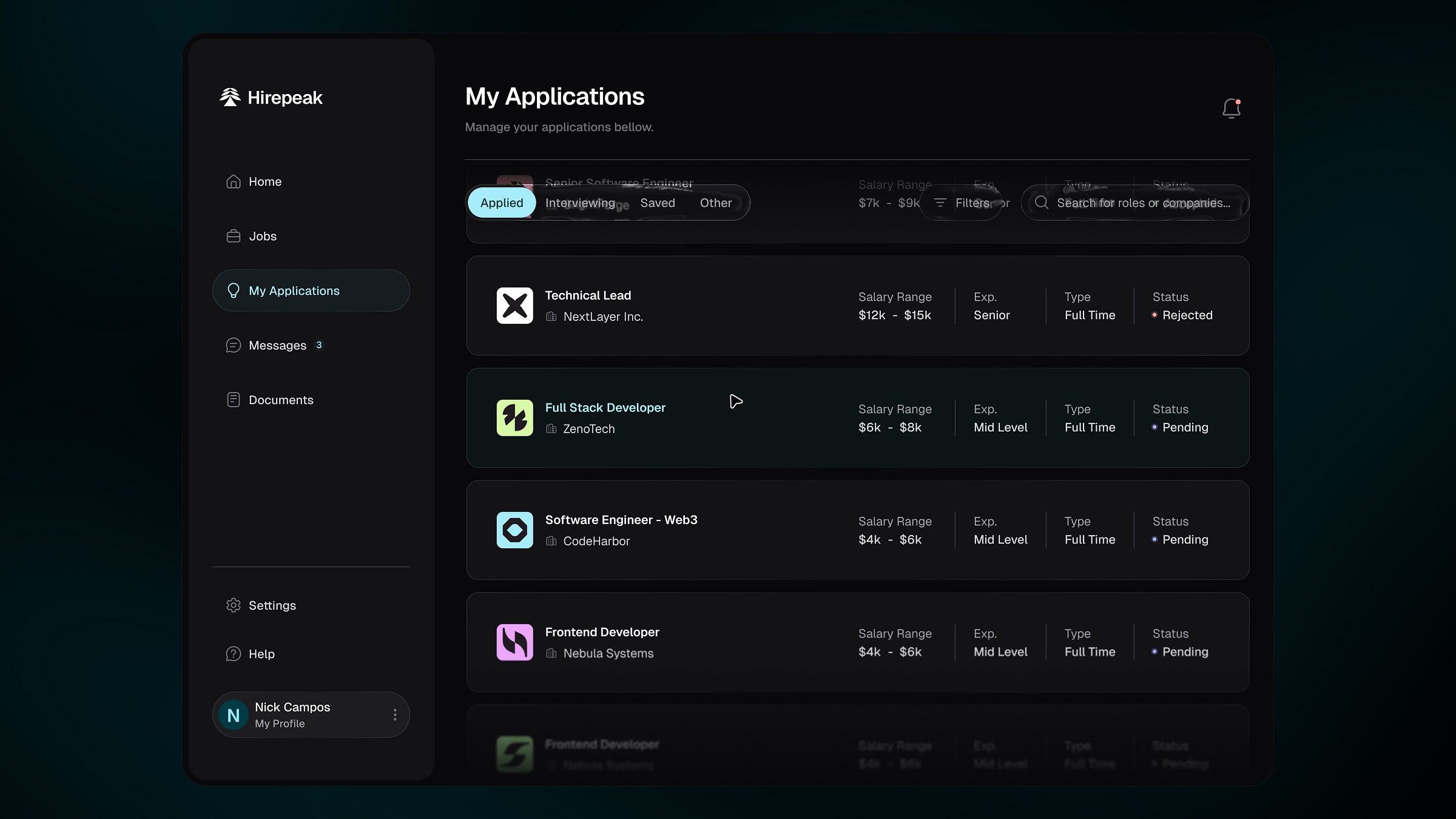Click the NextLayer Inc. logo icon
The image size is (1456, 819).
point(514,305)
